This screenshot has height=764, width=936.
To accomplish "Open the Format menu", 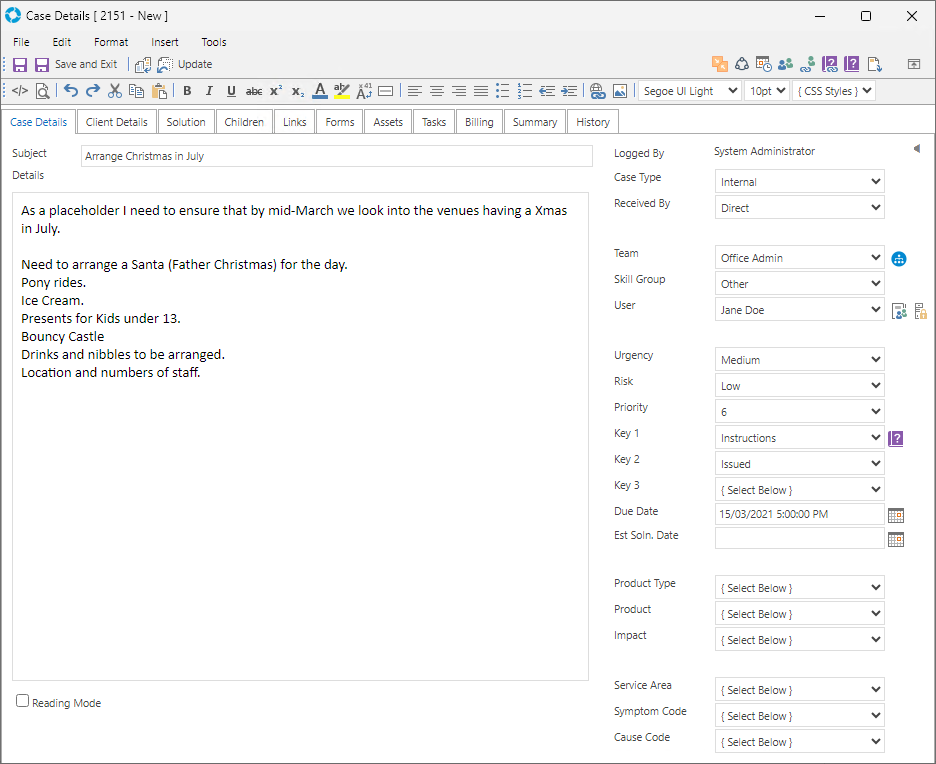I will tap(111, 42).
